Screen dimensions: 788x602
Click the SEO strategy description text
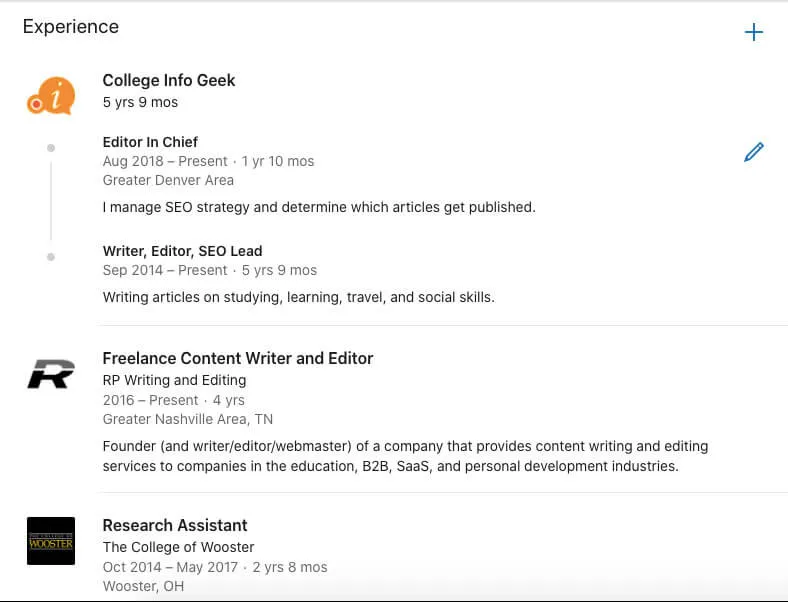pyautogui.click(x=319, y=207)
